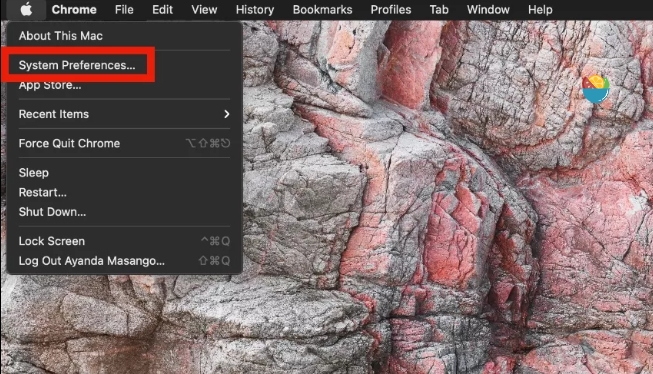
Task: Choose Force Quit Chrome
Action: [x=69, y=143]
